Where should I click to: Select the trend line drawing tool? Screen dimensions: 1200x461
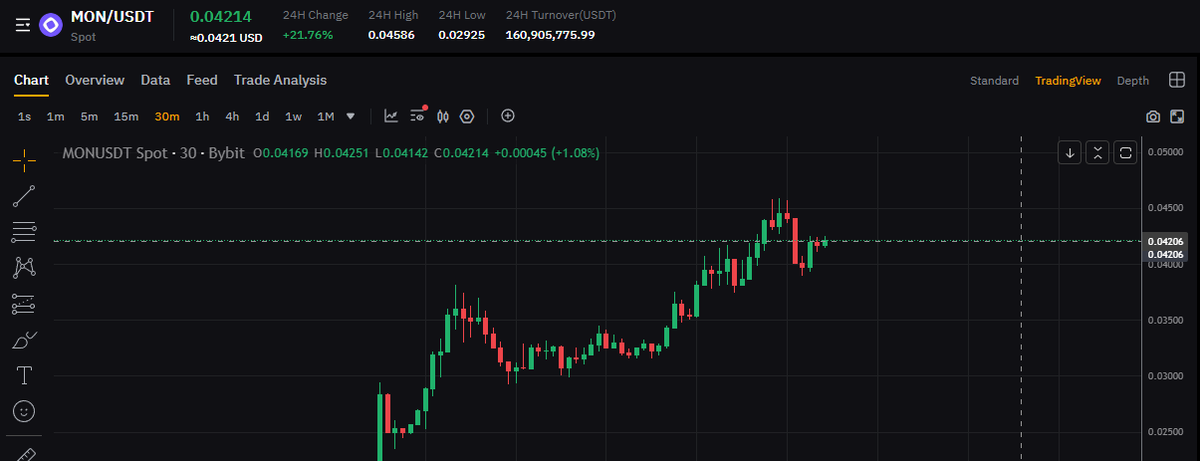24,196
